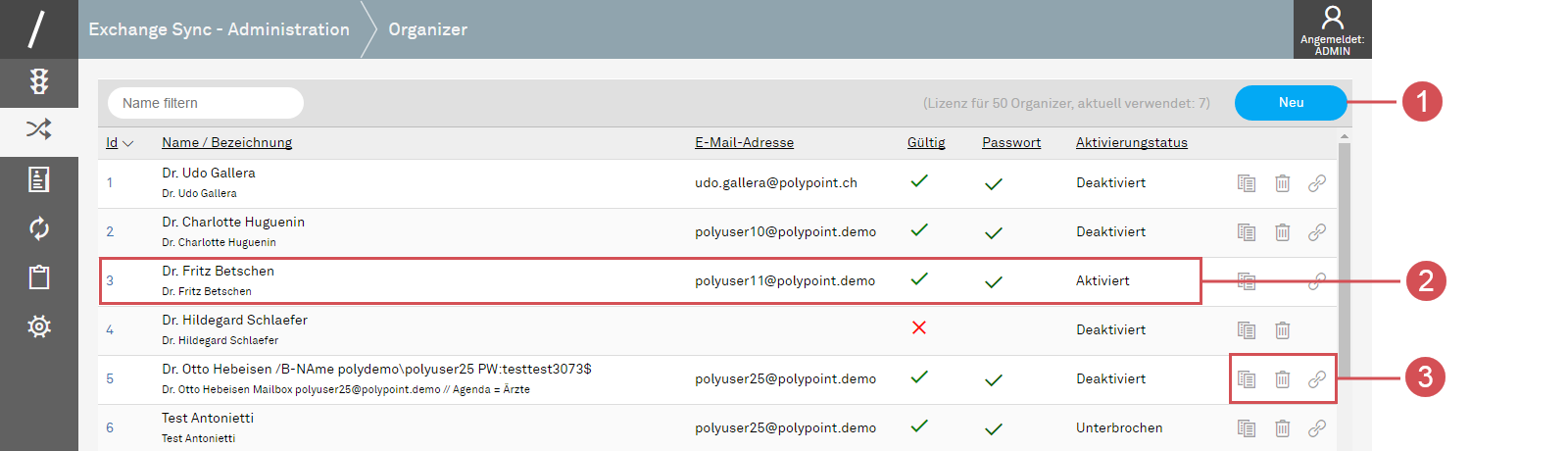This screenshot has height=451, width=1568.
Task: Open the clipboard sidebar icon
Action: pyautogui.click(x=39, y=277)
